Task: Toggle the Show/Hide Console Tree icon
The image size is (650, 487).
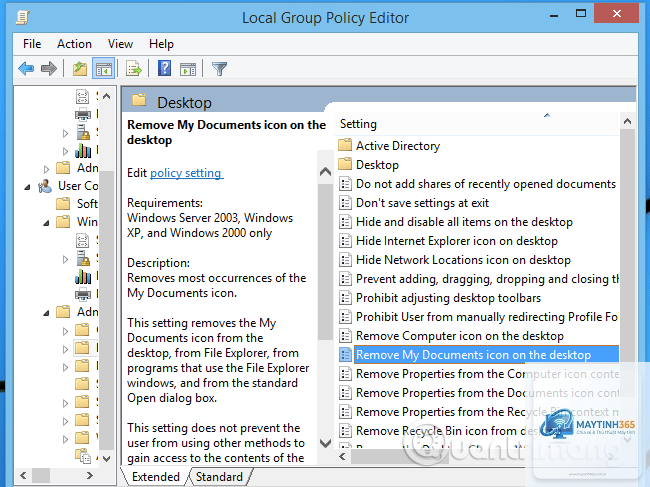Action: tap(104, 68)
